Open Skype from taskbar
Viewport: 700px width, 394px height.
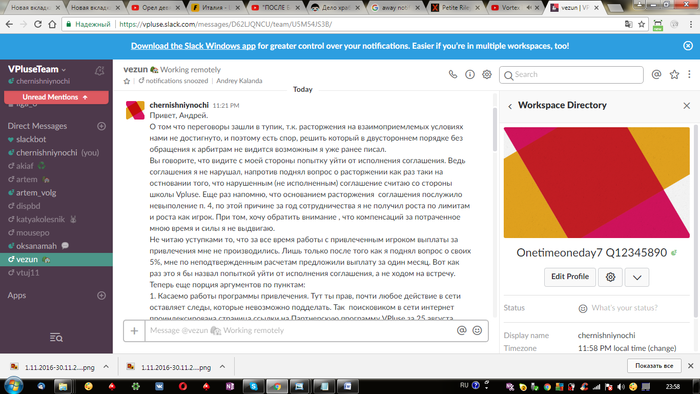point(253,386)
